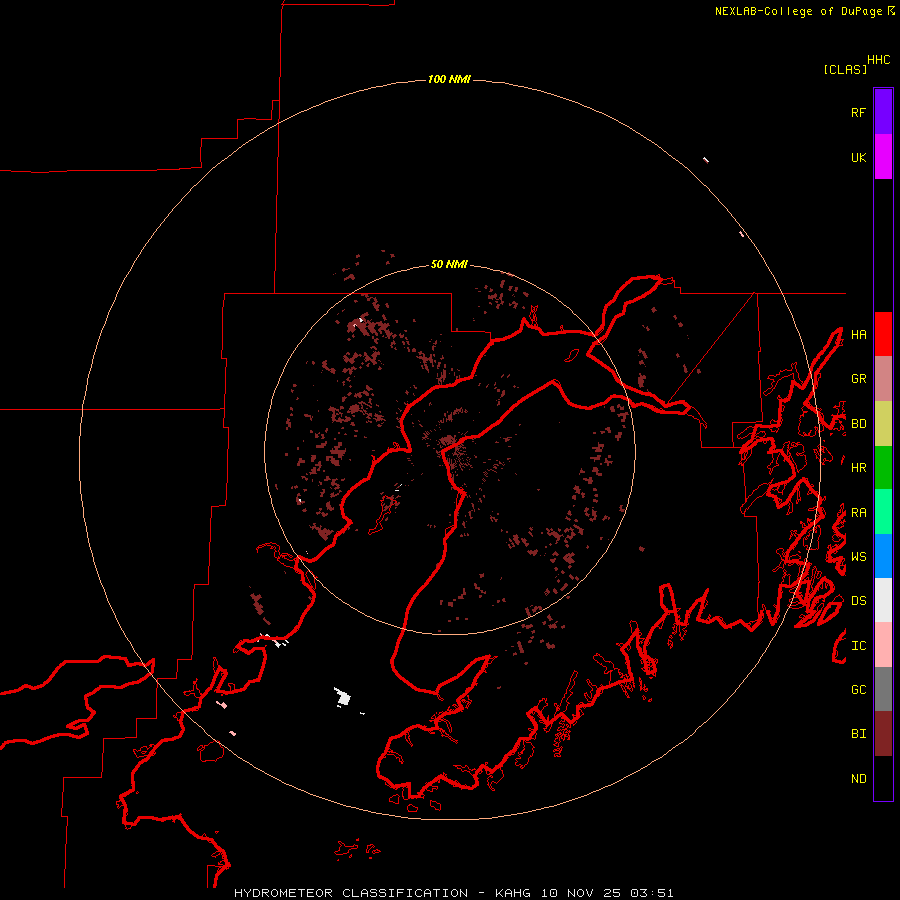The height and width of the screenshot is (900, 900).
Task: Click the "HA" legend label
Action: click(x=858, y=335)
